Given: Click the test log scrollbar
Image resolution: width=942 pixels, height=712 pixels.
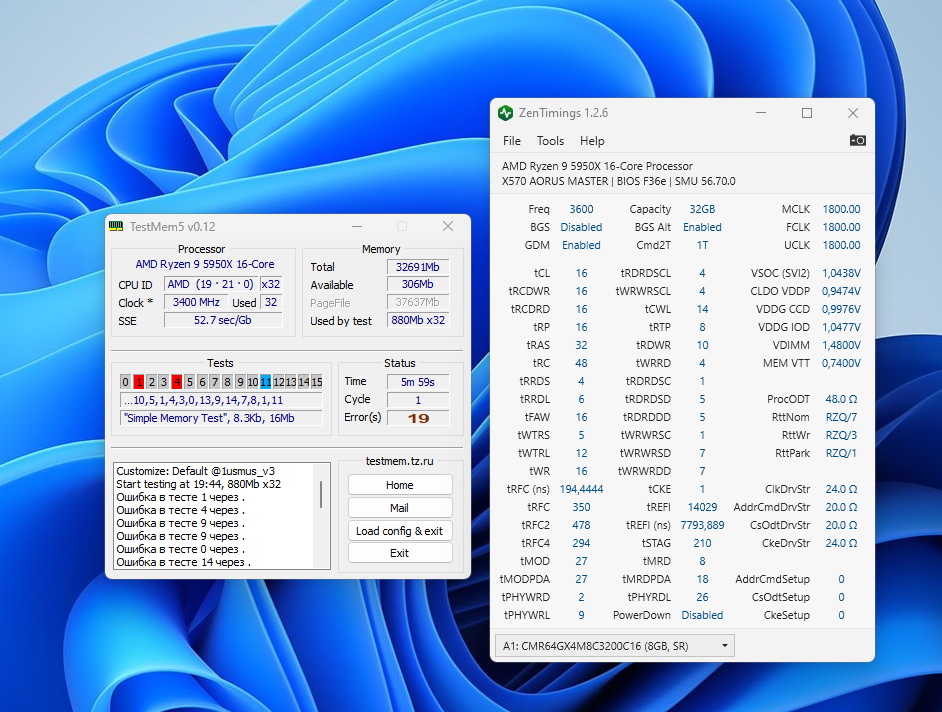Looking at the screenshot, I should pos(321,495).
